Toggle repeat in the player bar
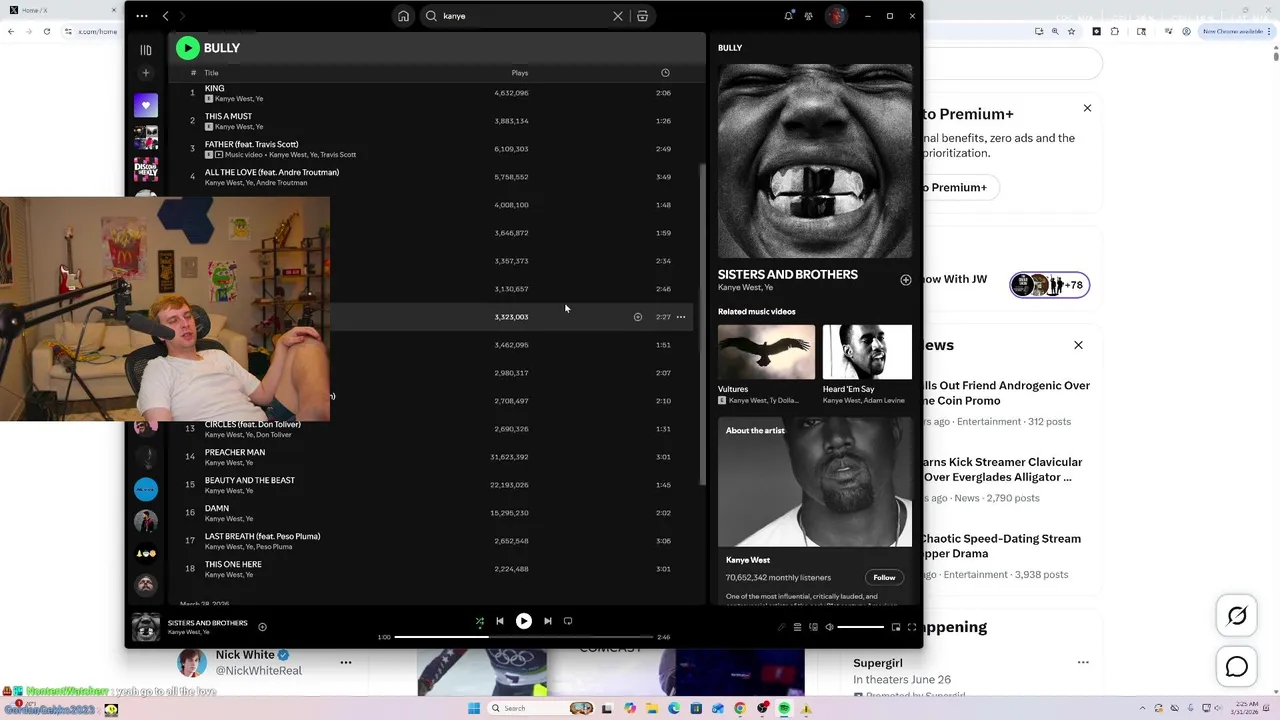This screenshot has height=720, width=1280. point(568,621)
